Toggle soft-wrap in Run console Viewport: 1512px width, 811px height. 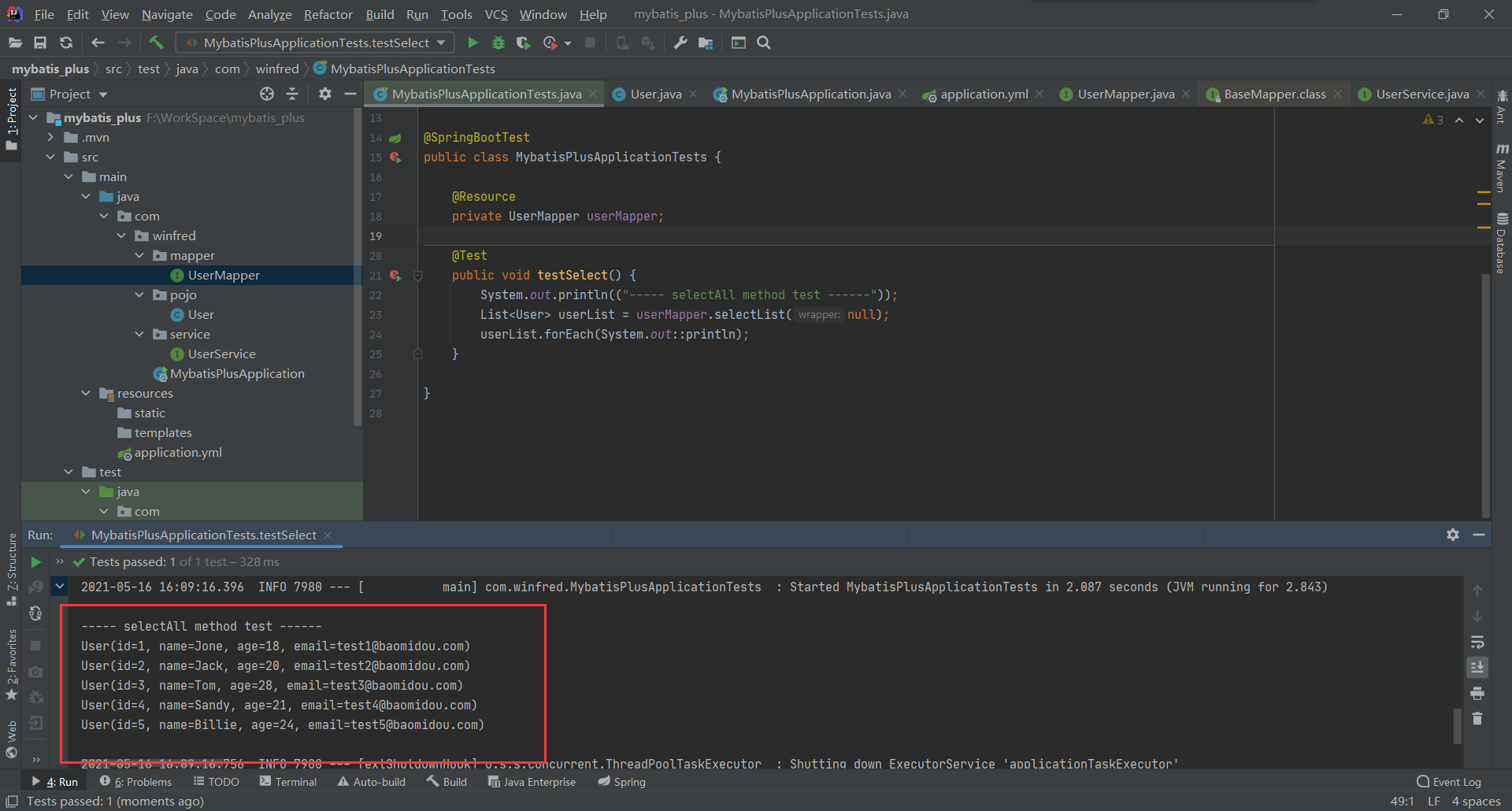(1477, 642)
